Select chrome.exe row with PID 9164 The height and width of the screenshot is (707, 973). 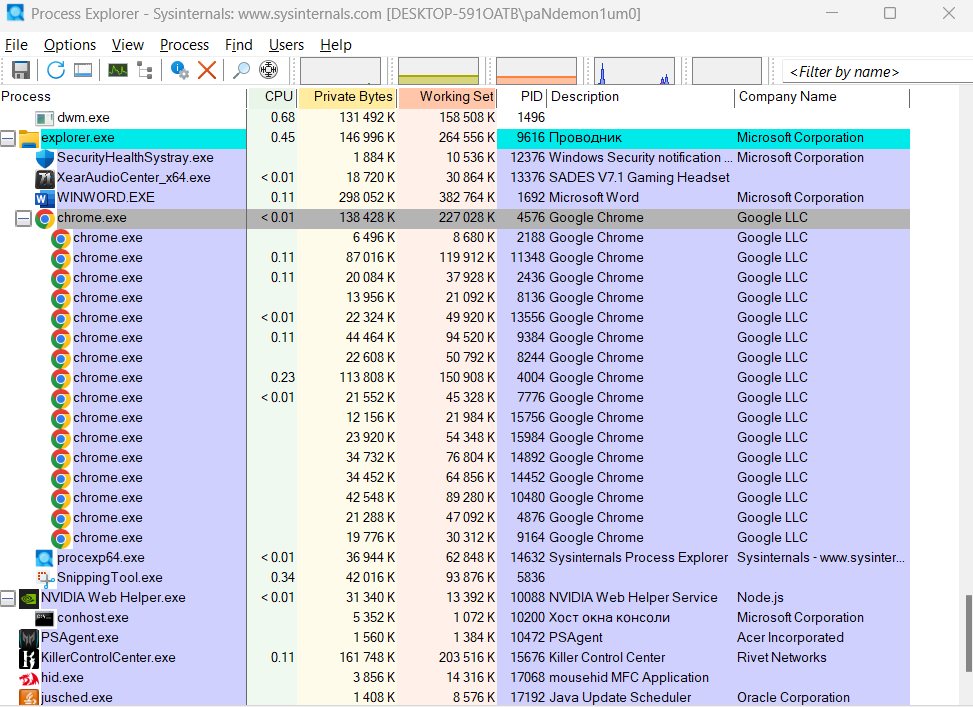pyautogui.click(x=455, y=538)
